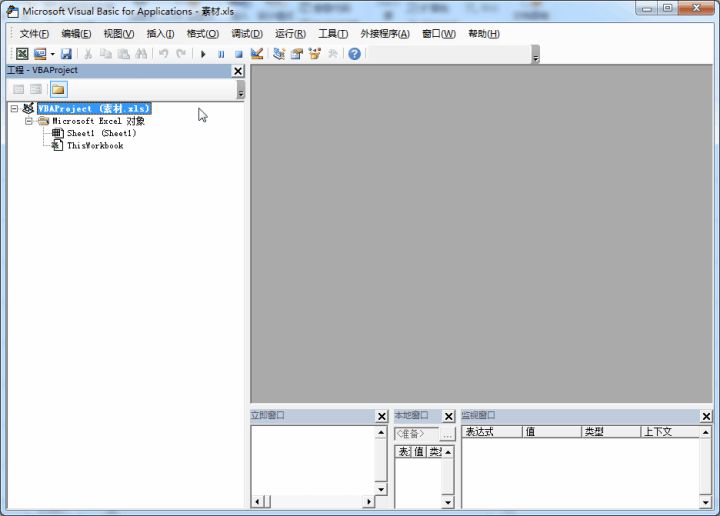Collapse the VBAProject (素材.xls) tree node
Viewport: 720px width, 516px height.
pos(14,109)
